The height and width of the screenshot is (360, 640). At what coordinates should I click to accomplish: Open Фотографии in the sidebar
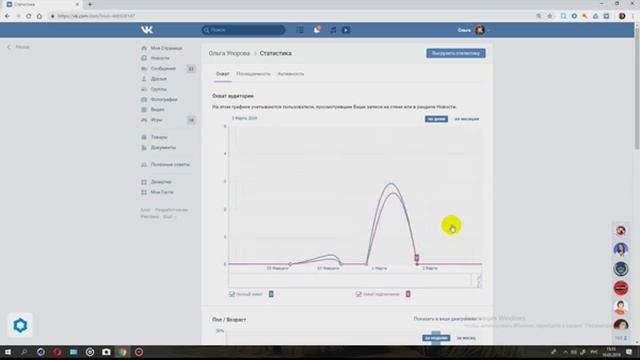(x=164, y=99)
